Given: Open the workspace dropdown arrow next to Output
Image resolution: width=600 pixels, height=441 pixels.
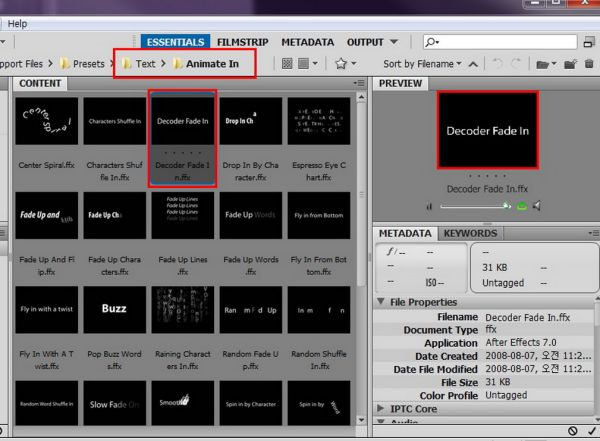Looking at the screenshot, I should 394,42.
